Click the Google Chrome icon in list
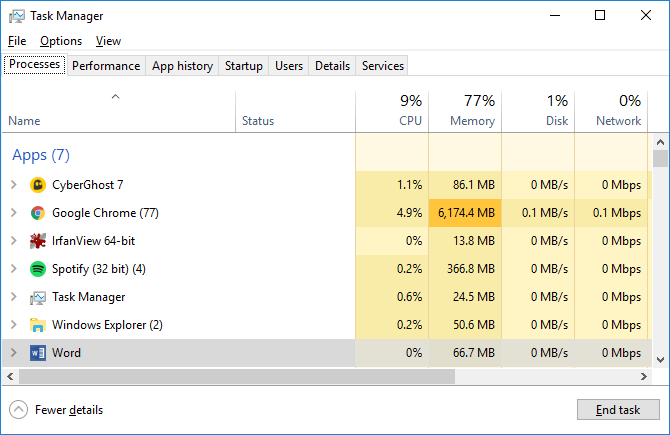The height and width of the screenshot is (435, 670). tap(38, 213)
